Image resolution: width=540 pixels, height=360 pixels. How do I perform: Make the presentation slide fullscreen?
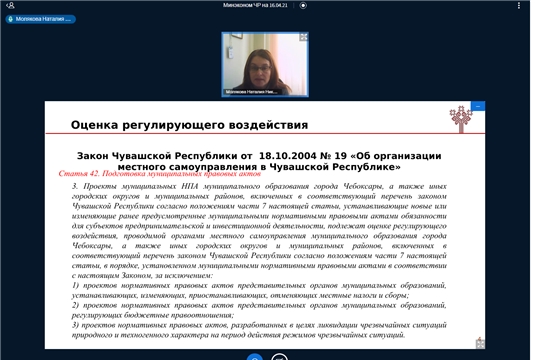pos(480,343)
